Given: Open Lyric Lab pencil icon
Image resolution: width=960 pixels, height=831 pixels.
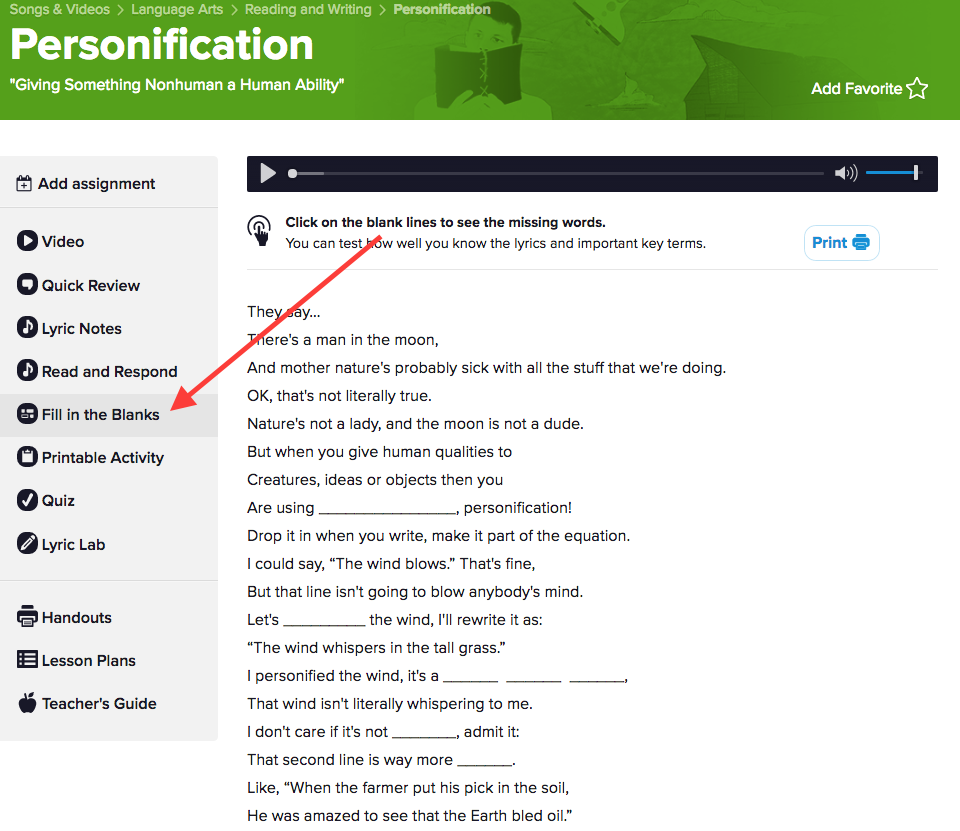Looking at the screenshot, I should [27, 544].
